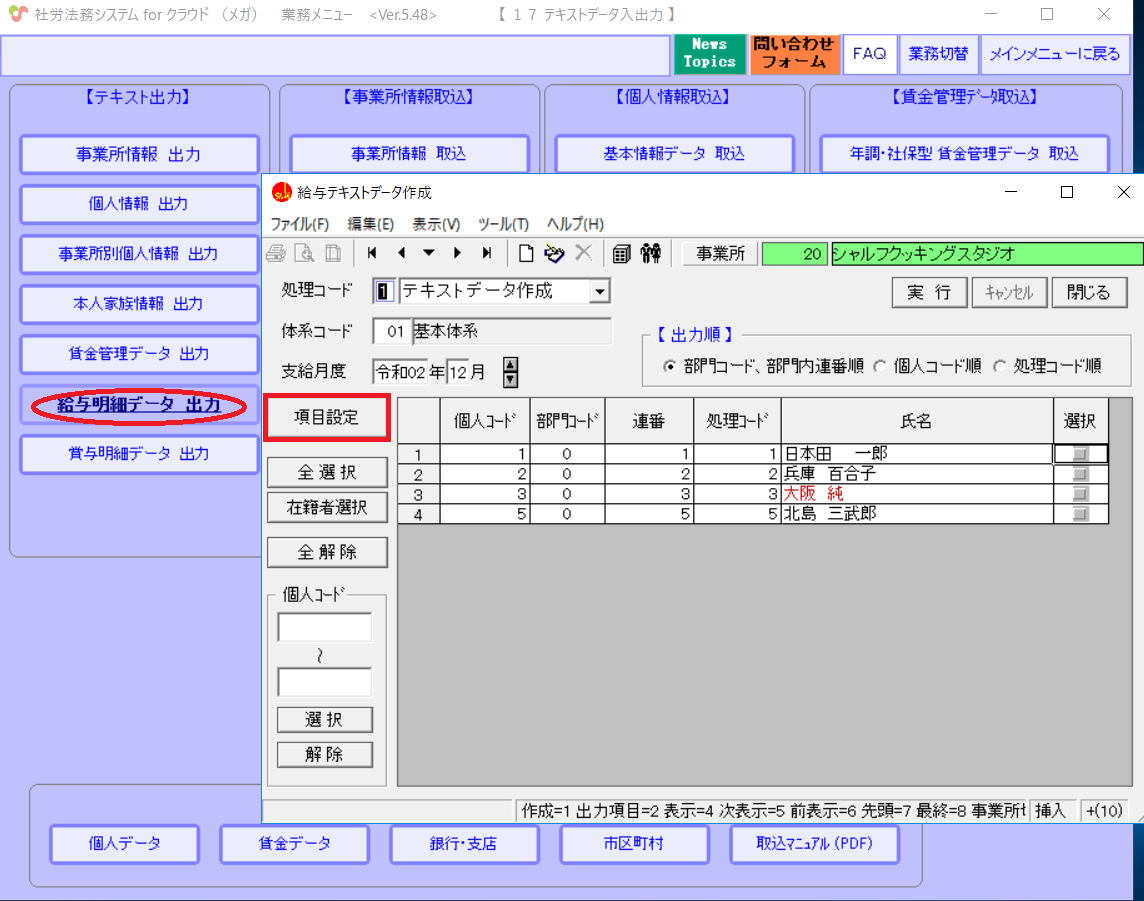The width and height of the screenshot is (1144, 901).
Task: Open the calculator icon in the toolbar
Action: click(622, 253)
